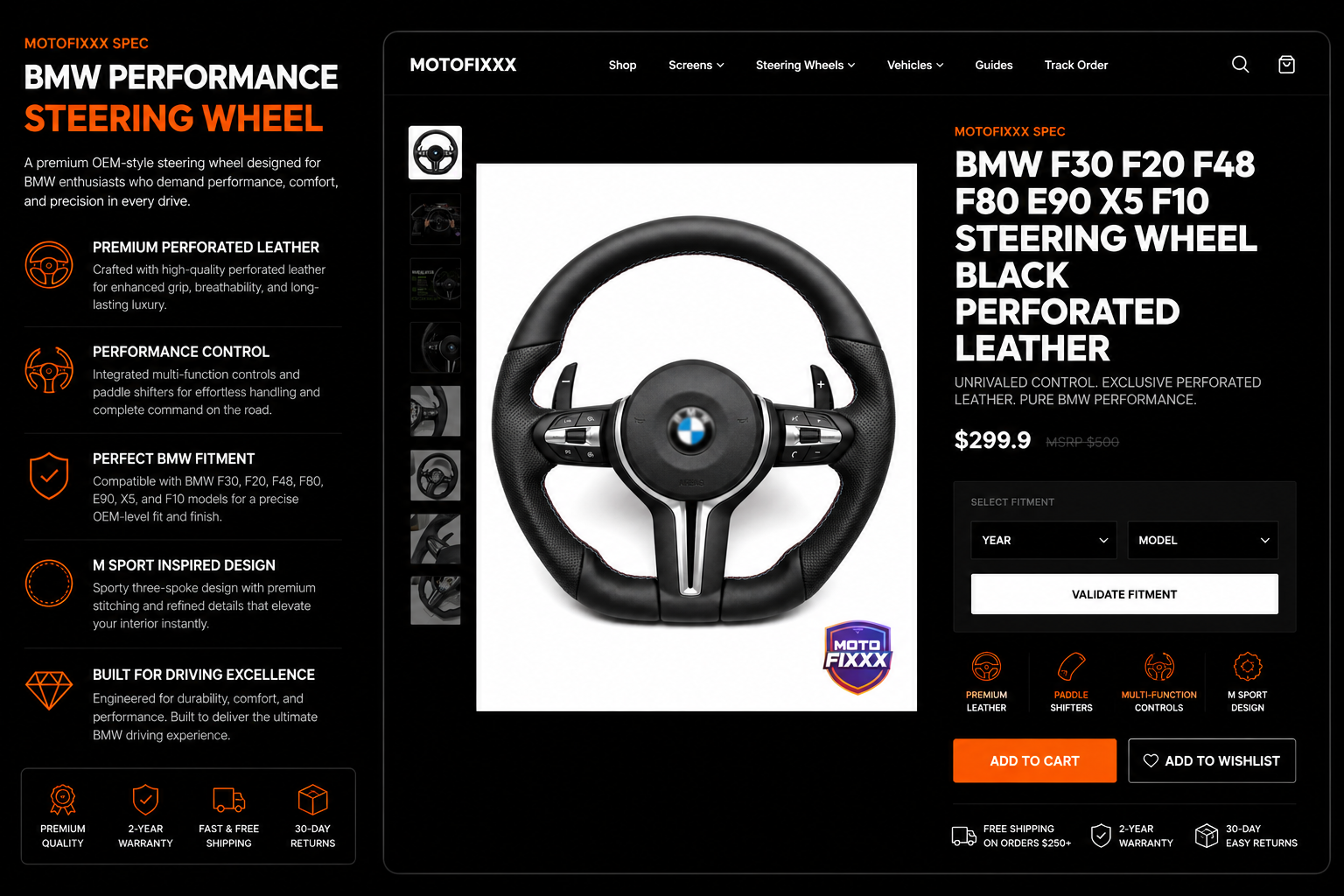Click the struck-through MSRP $500 text
The width and height of the screenshot is (1344, 896).
pos(1082,443)
